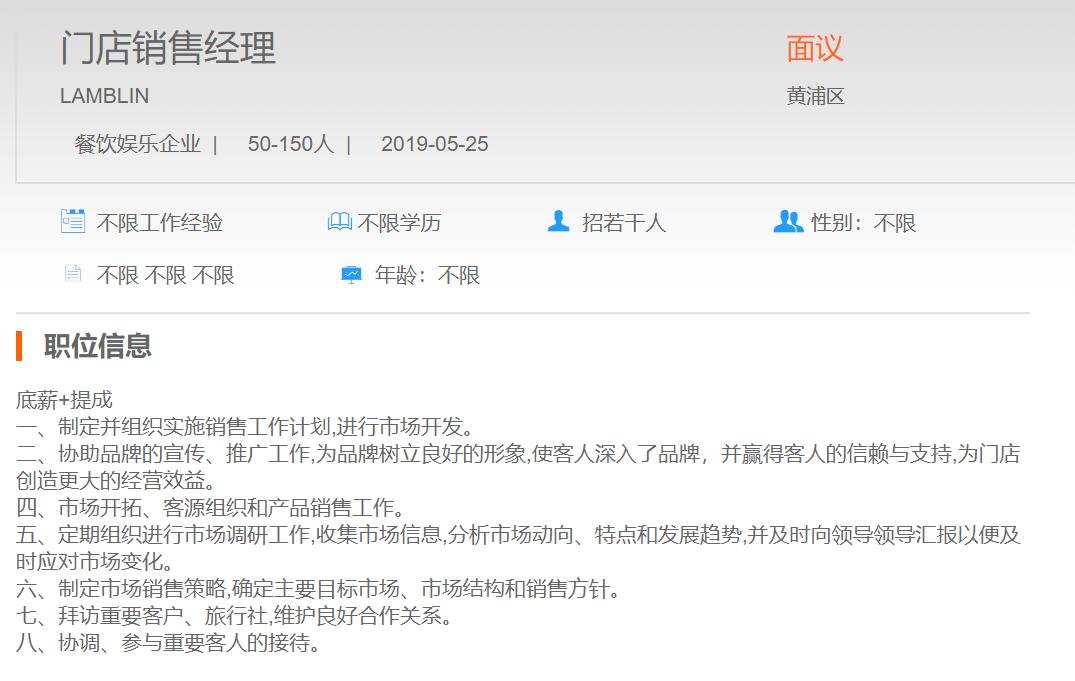Select the 职位信息 section heading

click(x=98, y=346)
